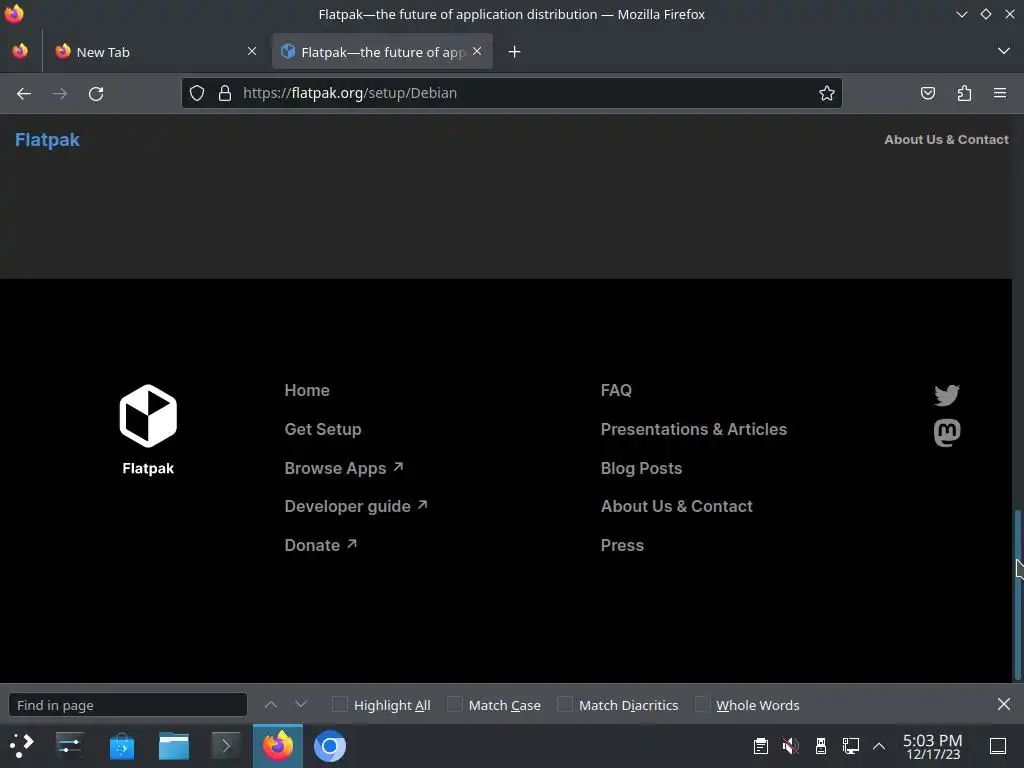This screenshot has width=1024, height=768.
Task: Open Blog Posts link
Action: click(x=641, y=468)
